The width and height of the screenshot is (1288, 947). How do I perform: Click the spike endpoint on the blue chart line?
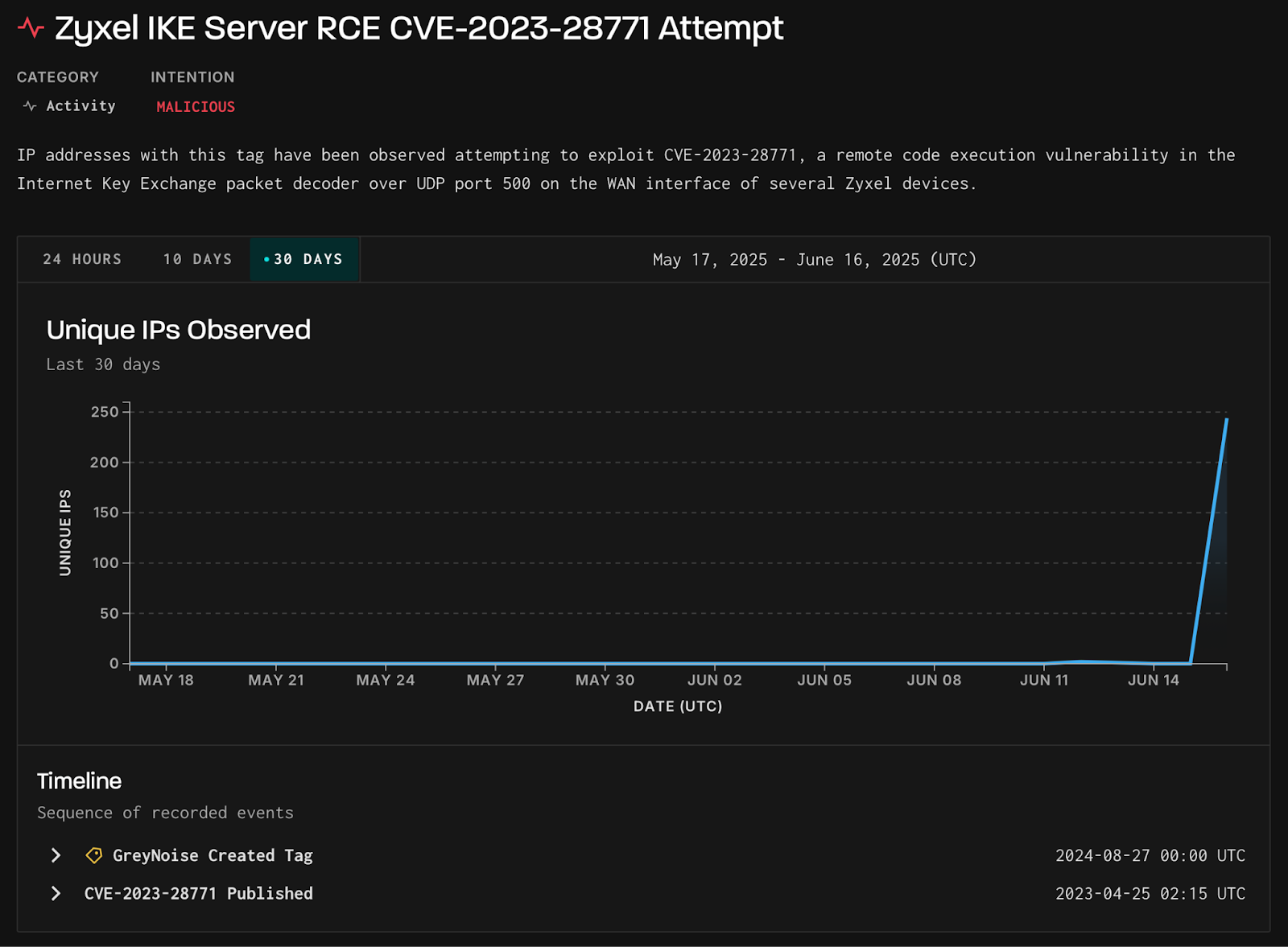click(1225, 420)
